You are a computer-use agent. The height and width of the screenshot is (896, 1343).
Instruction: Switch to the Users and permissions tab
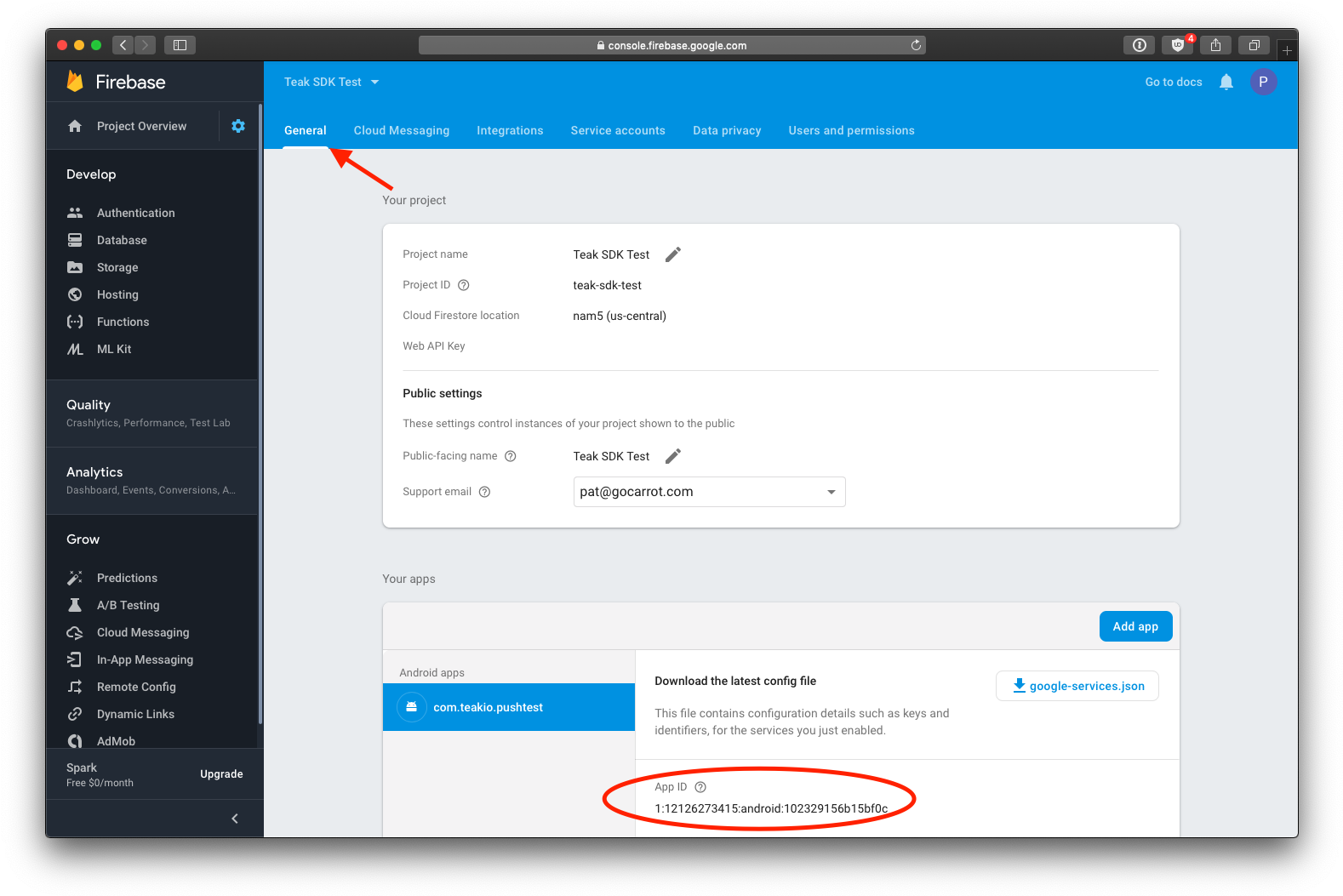tap(851, 130)
